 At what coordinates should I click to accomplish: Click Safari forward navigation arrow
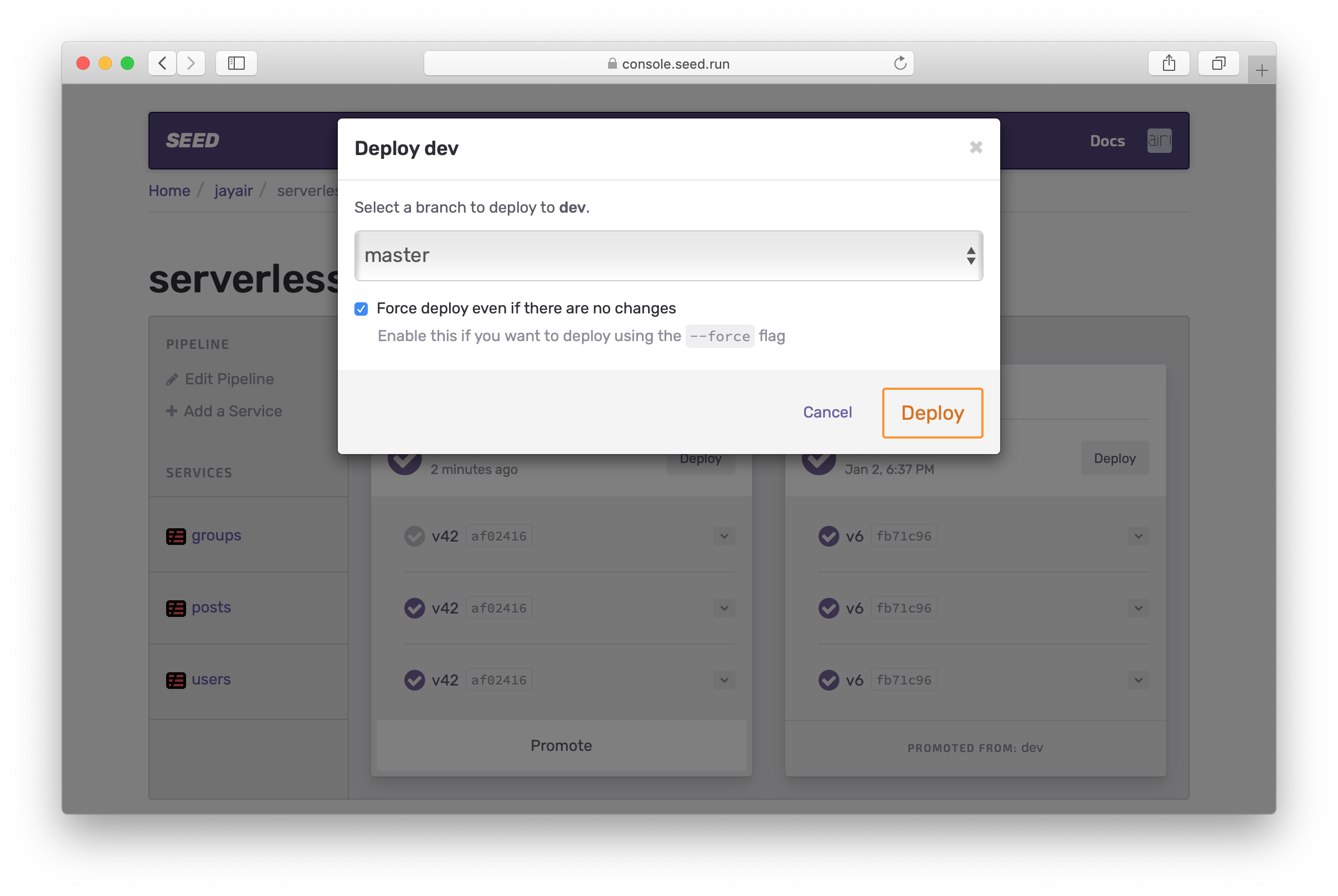coord(191,63)
